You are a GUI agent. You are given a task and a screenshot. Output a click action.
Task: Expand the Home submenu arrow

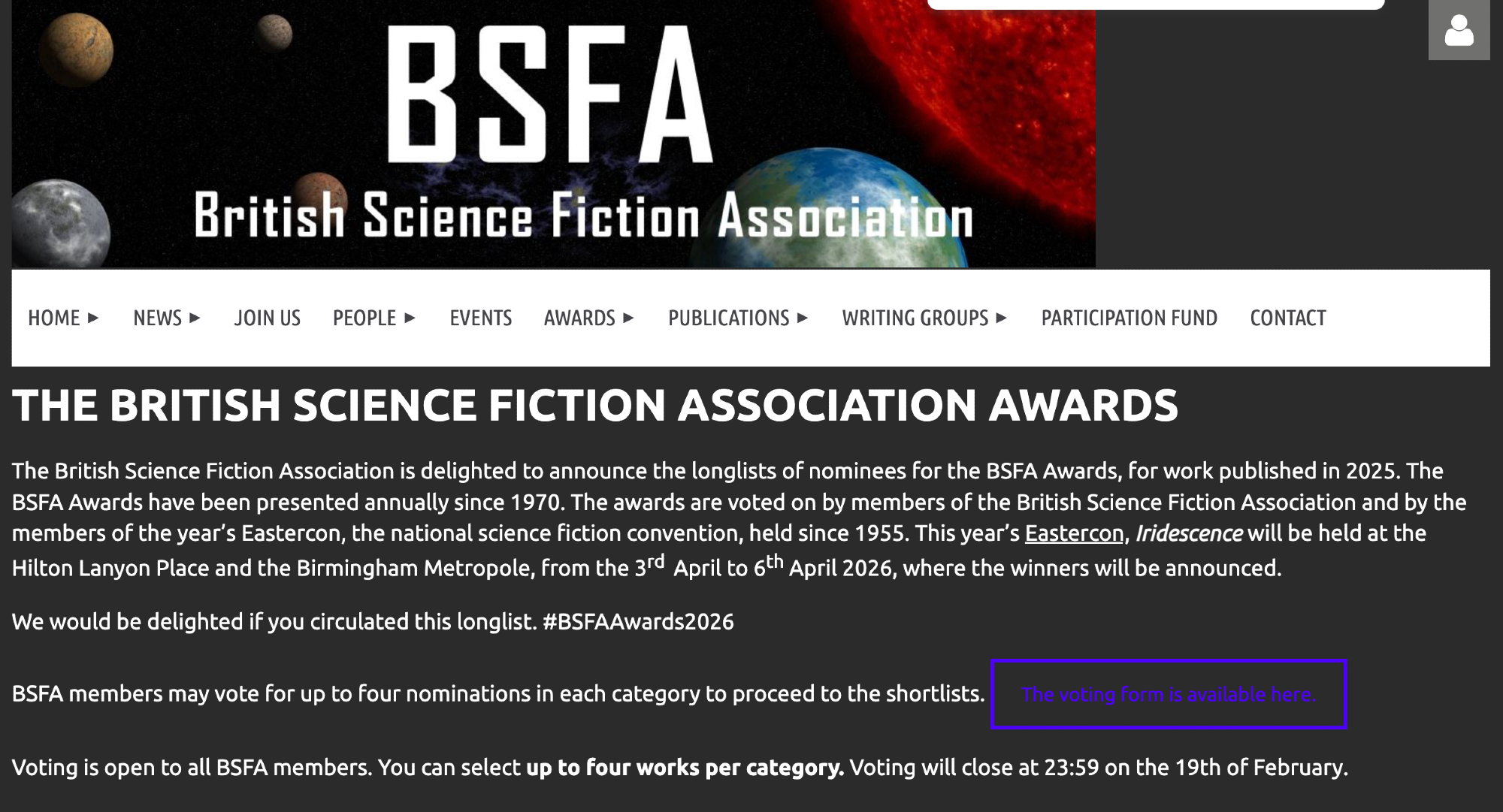93,318
